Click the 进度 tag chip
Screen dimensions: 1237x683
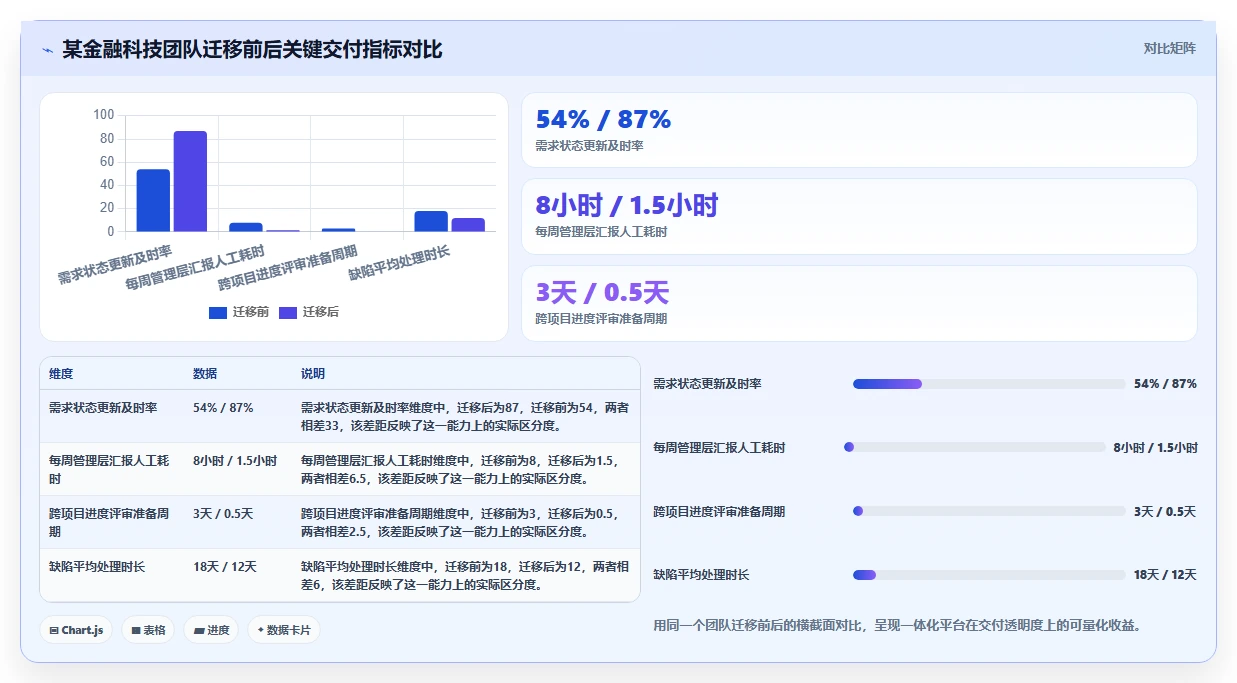click(x=211, y=630)
